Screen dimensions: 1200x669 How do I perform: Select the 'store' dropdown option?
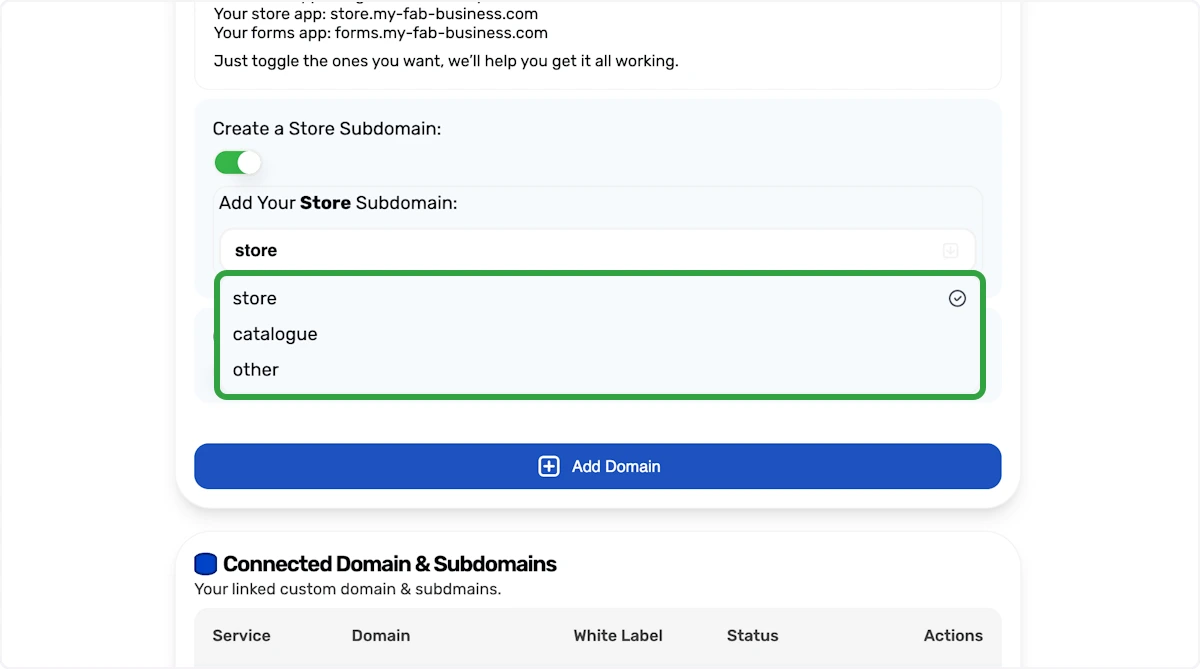pyautogui.click(x=599, y=298)
